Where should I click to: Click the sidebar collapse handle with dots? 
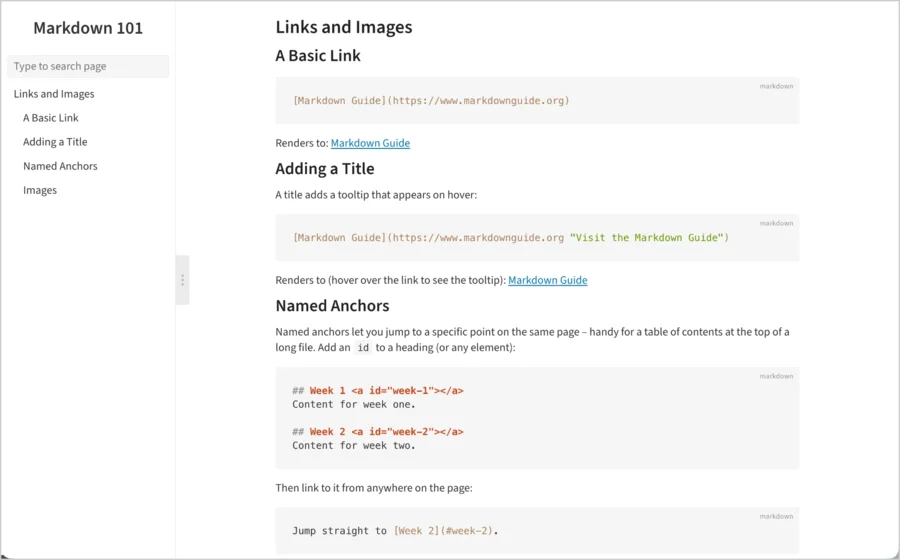183,280
